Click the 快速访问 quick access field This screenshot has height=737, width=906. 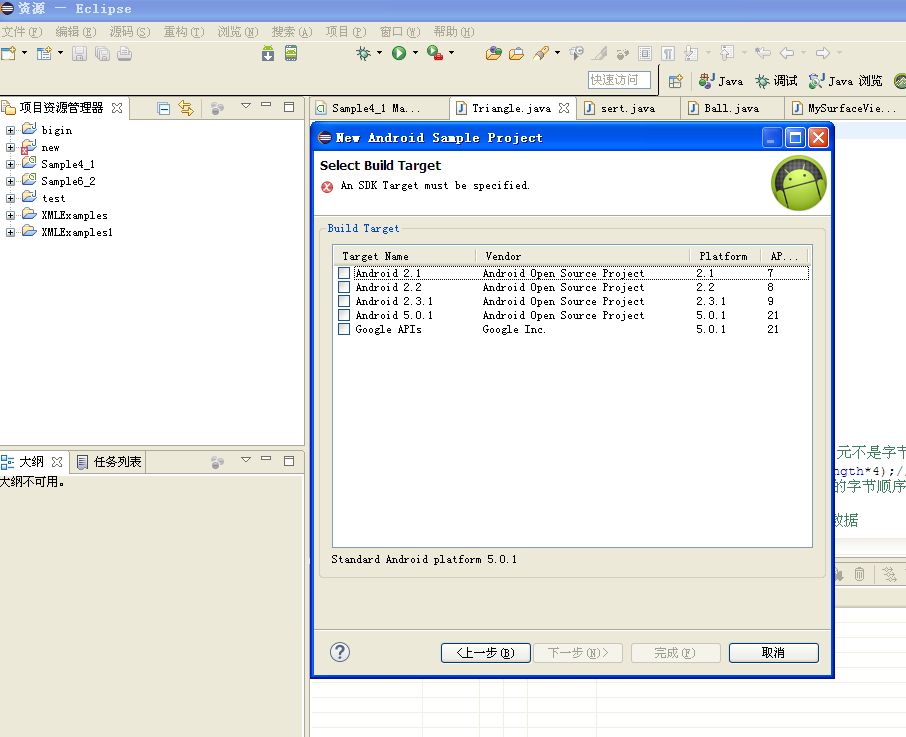(619, 80)
